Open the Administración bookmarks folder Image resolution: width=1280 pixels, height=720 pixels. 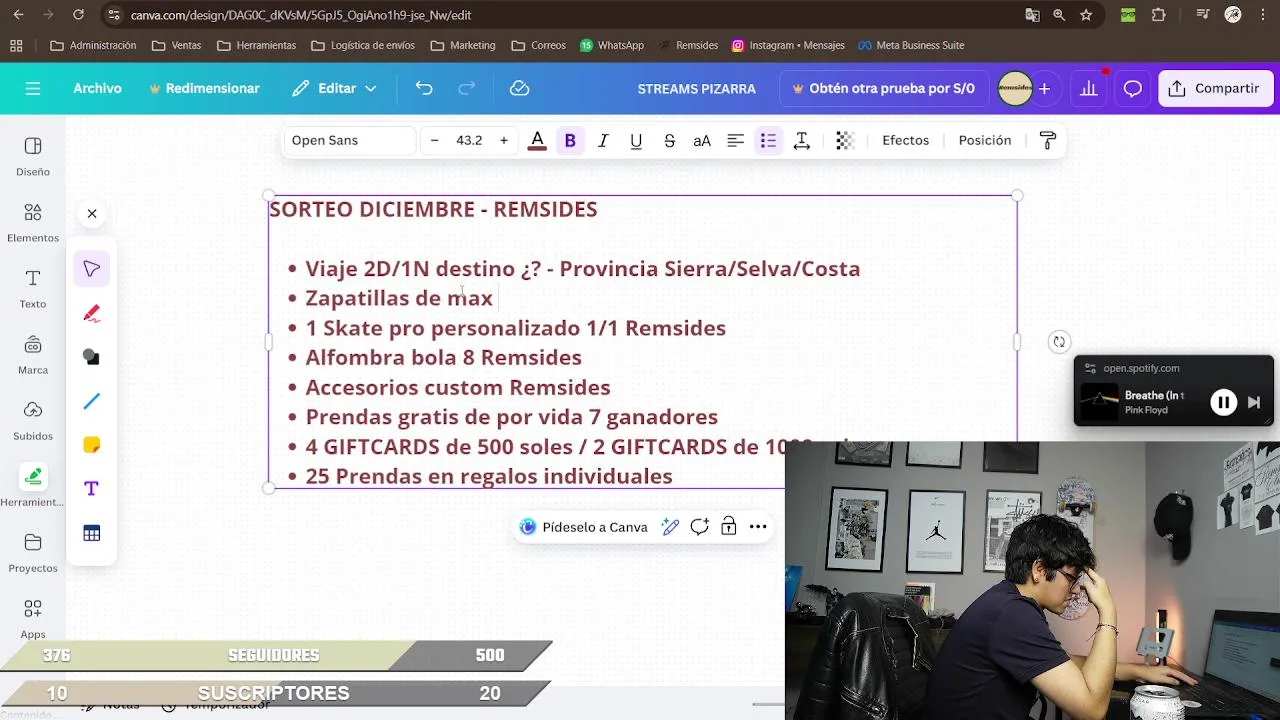tap(93, 45)
